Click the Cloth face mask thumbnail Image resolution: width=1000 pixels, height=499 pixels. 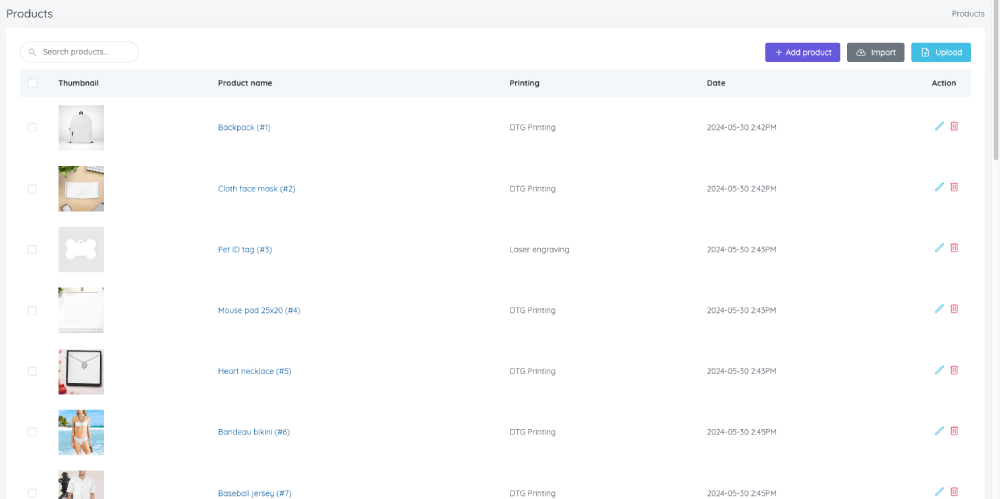point(81,189)
